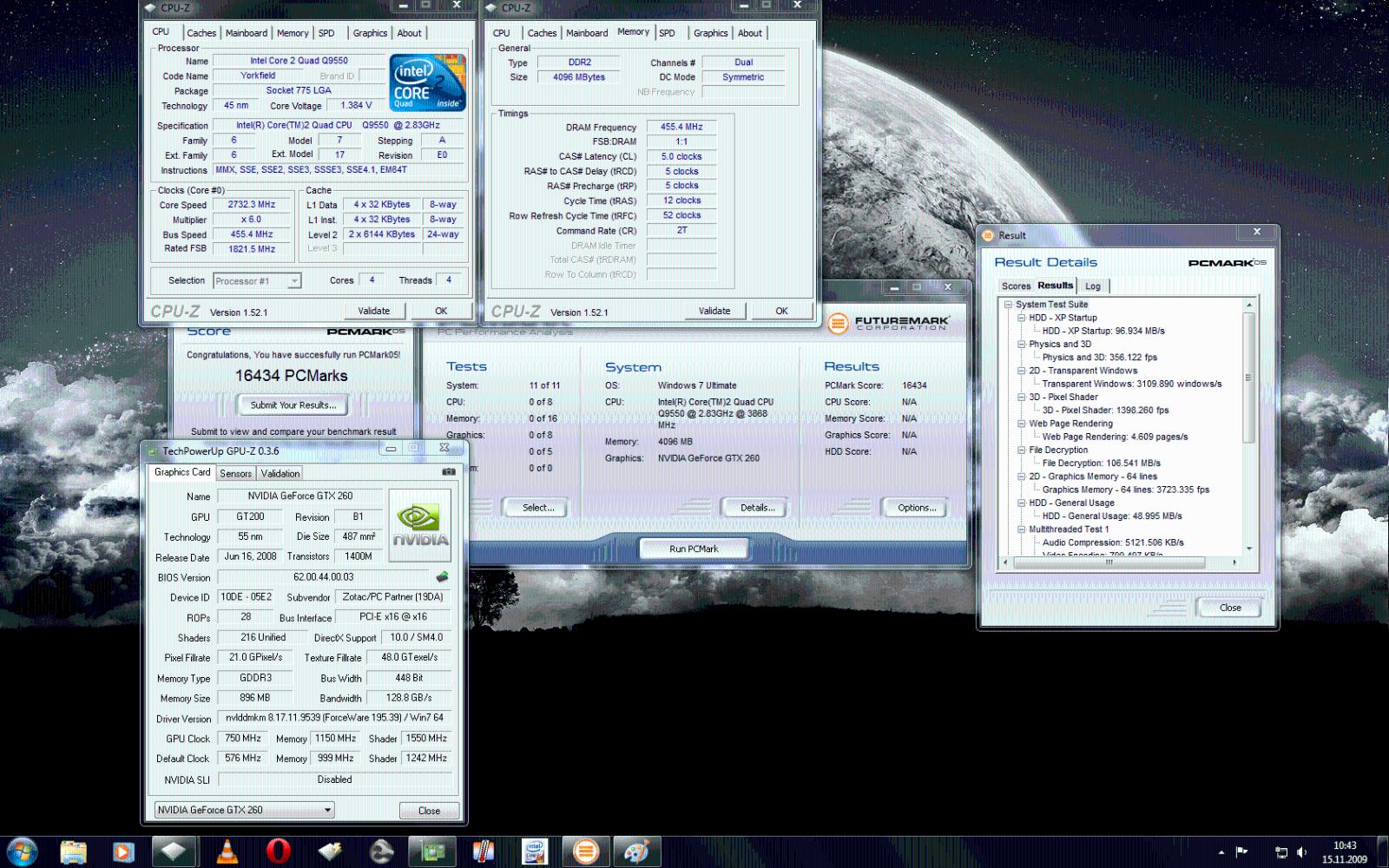This screenshot has width=1389, height=868.
Task: Open Graphics tab in right CPU-Z window
Action: pos(710,33)
